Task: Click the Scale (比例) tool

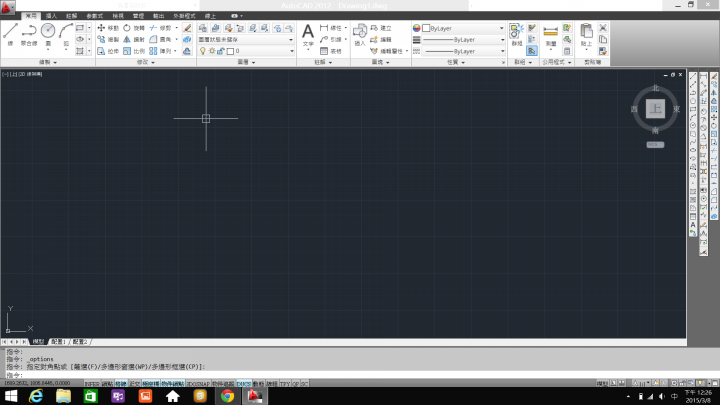Action: pyautogui.click(x=134, y=51)
